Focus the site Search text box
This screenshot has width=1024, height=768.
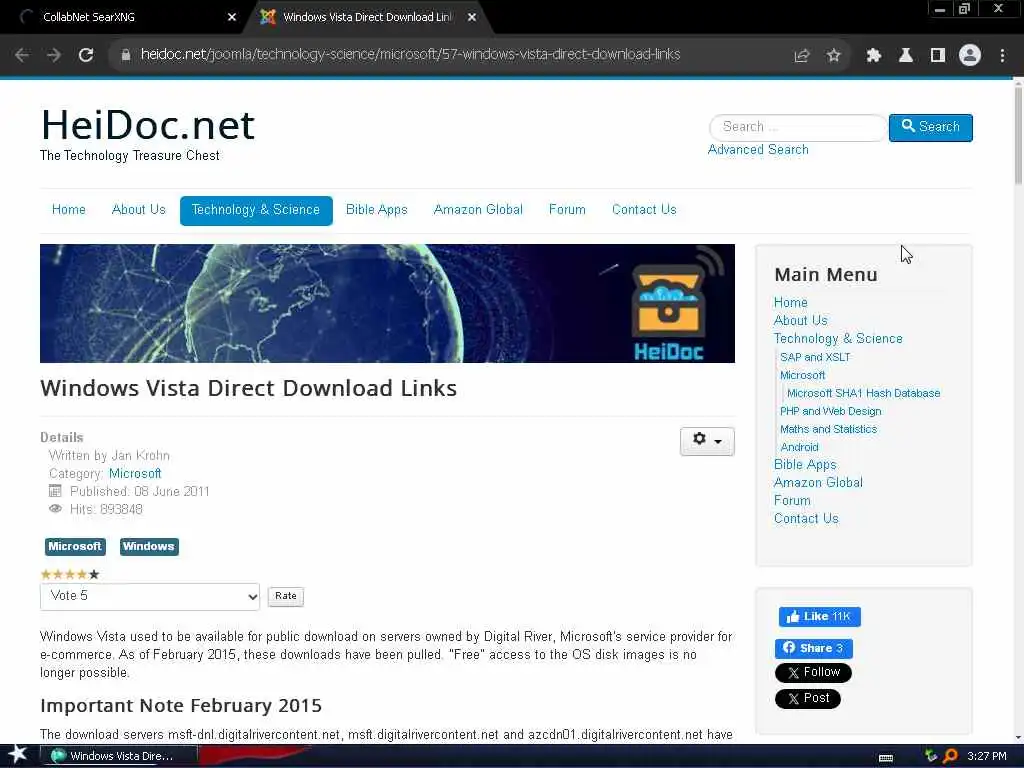(798, 127)
